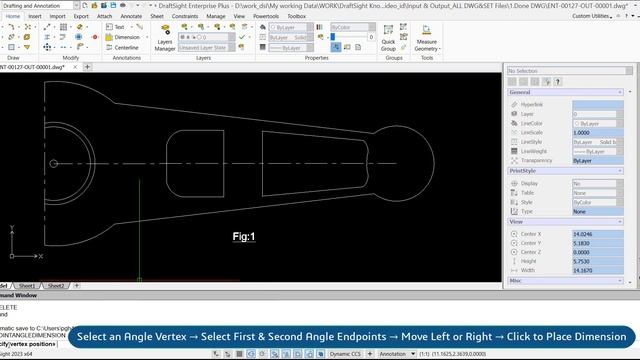
Task: Toggle the first status bar snap button
Action: (216, 354)
